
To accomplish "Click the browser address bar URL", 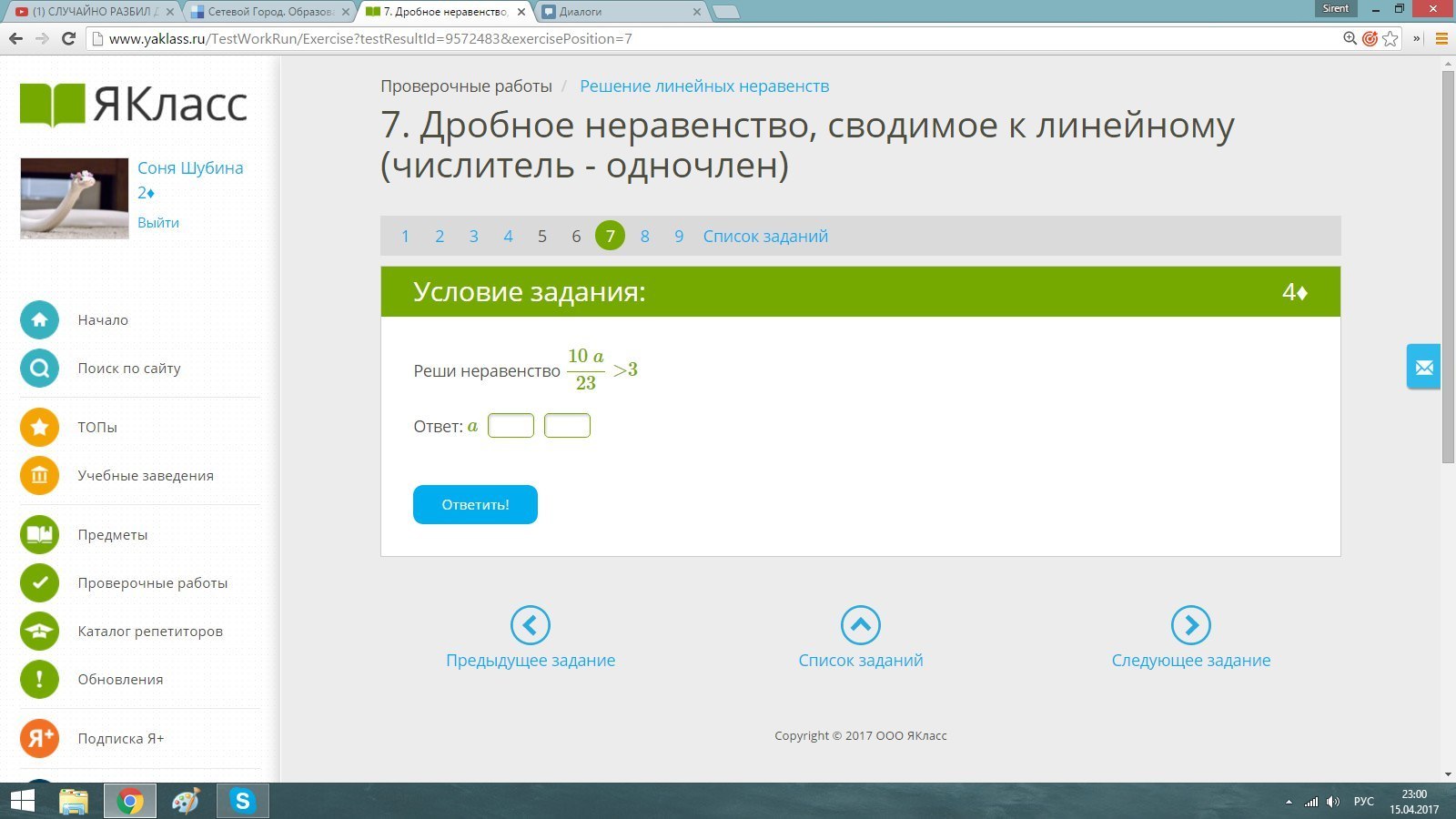I will pos(370,39).
